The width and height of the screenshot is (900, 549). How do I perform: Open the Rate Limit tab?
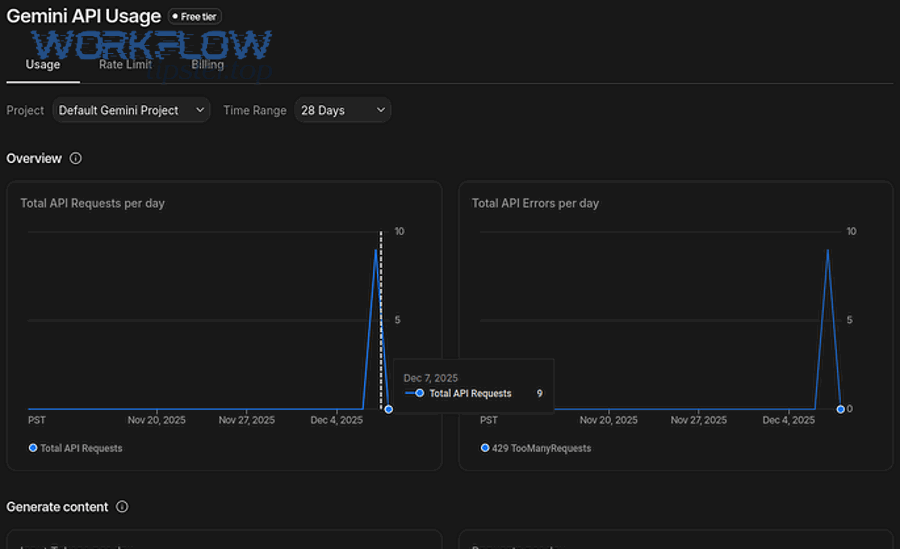pyautogui.click(x=125, y=65)
